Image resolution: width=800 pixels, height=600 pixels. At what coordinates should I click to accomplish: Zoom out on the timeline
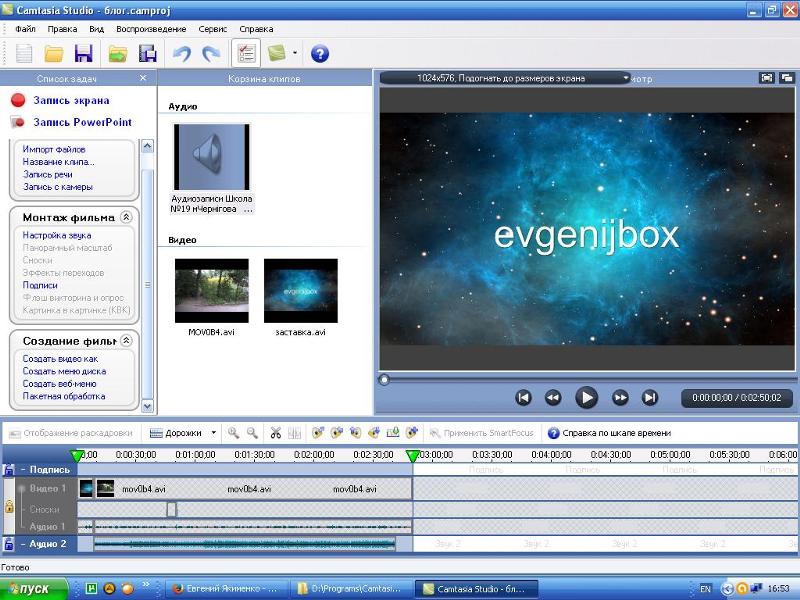tap(252, 433)
